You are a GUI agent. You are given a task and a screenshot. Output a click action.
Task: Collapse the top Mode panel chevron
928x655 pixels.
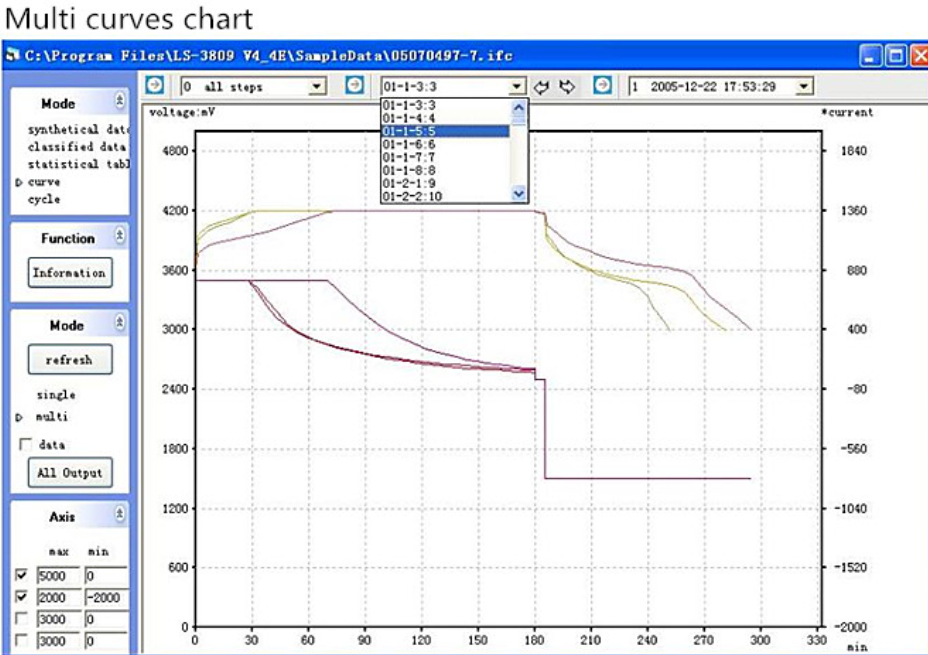tap(120, 102)
